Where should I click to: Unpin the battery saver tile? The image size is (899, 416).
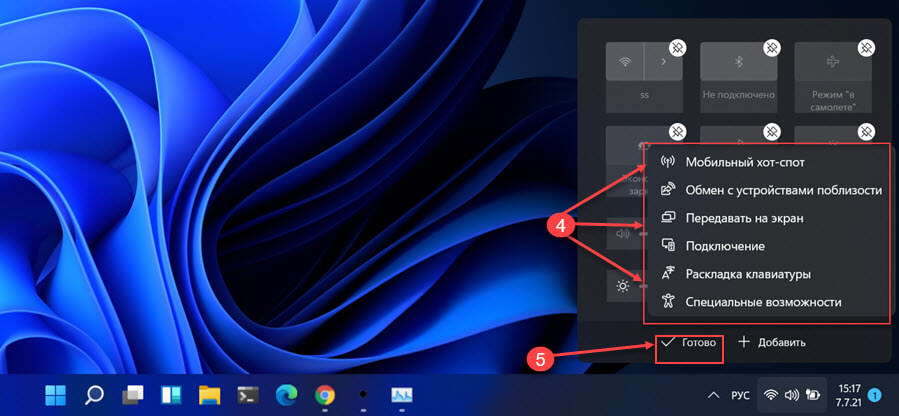click(x=677, y=133)
